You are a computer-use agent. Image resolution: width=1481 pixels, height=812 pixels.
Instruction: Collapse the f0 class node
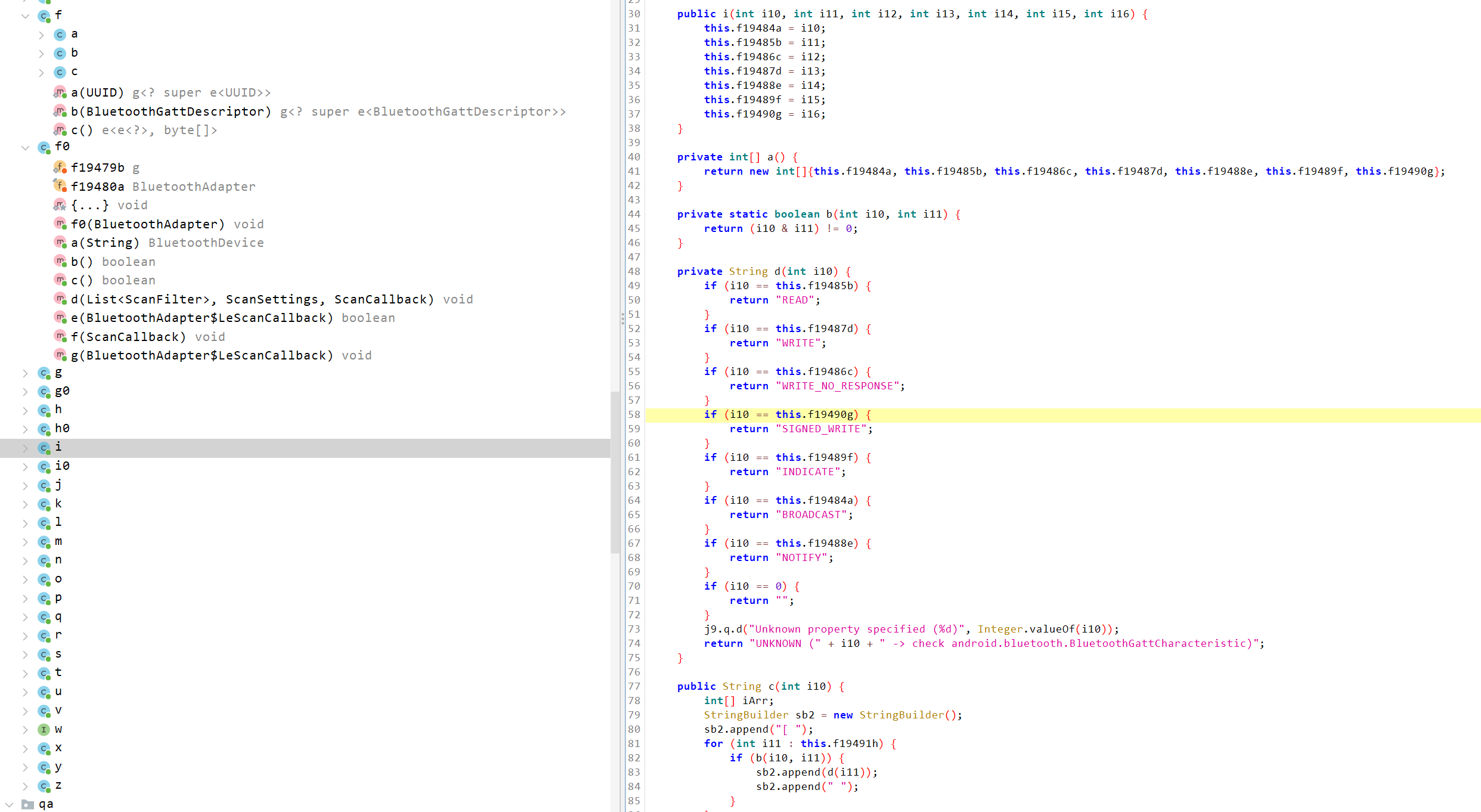point(25,147)
